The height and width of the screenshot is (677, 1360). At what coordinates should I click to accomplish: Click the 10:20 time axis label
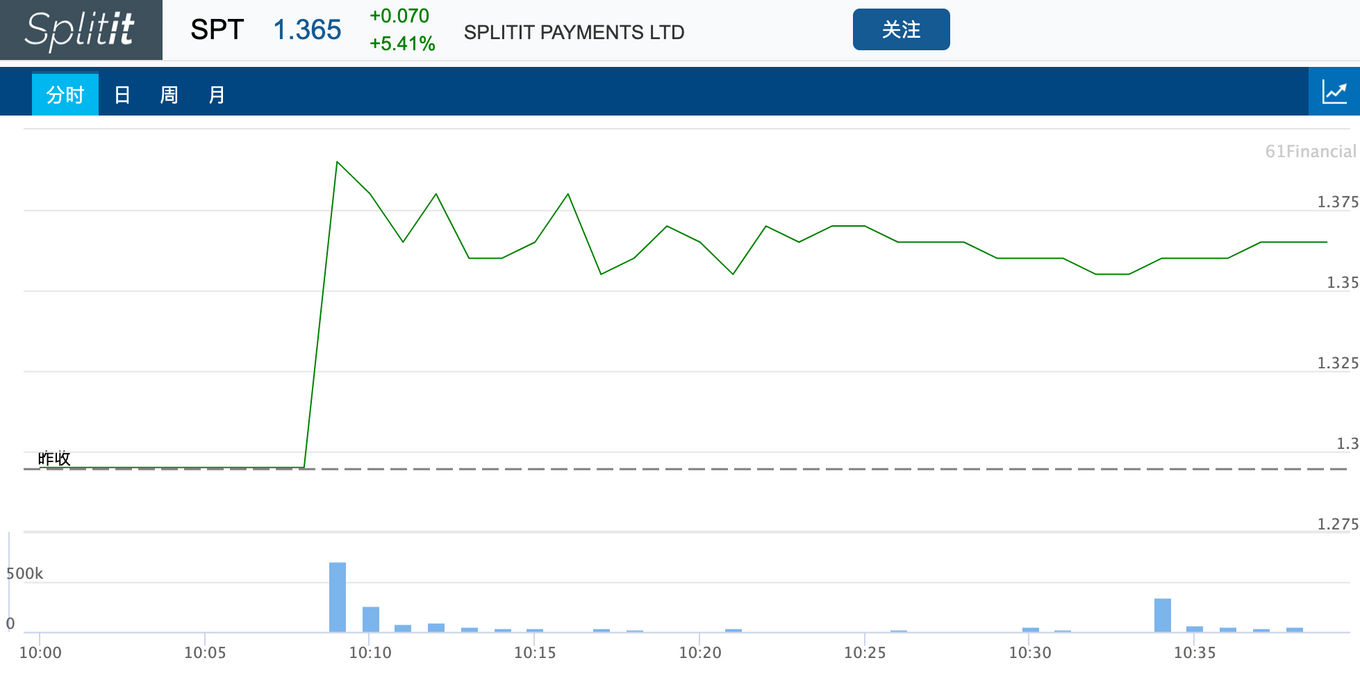700,652
